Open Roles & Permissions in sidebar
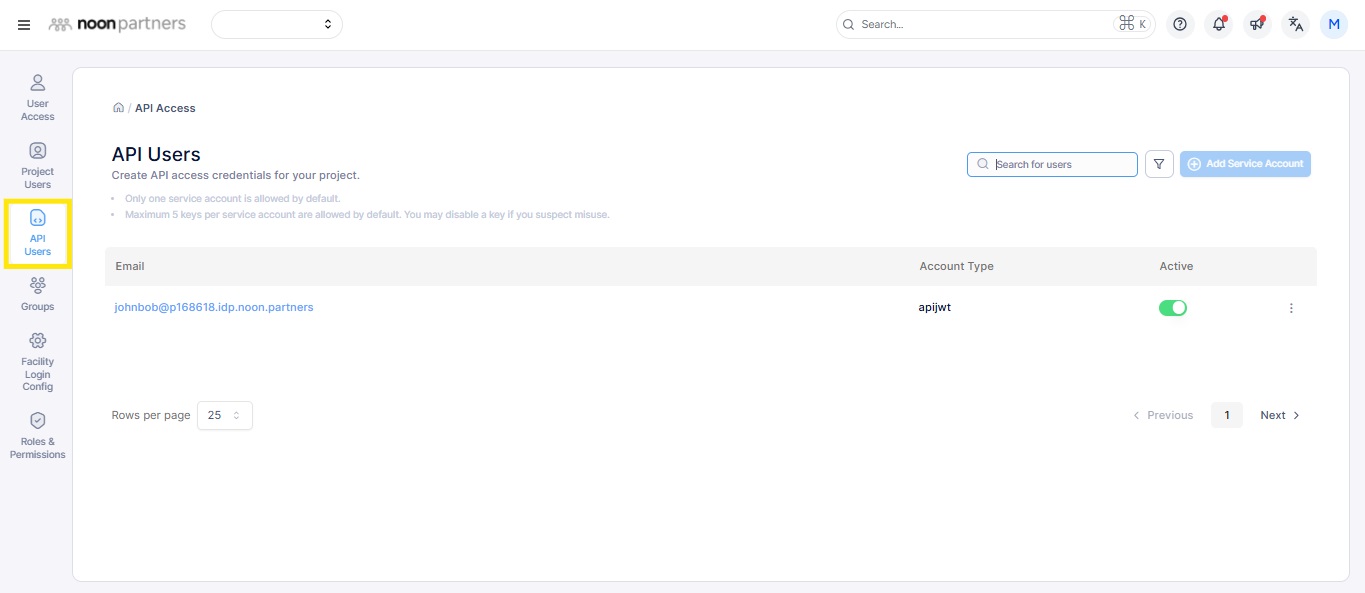Screen dimensions: 1365x593 [37, 434]
